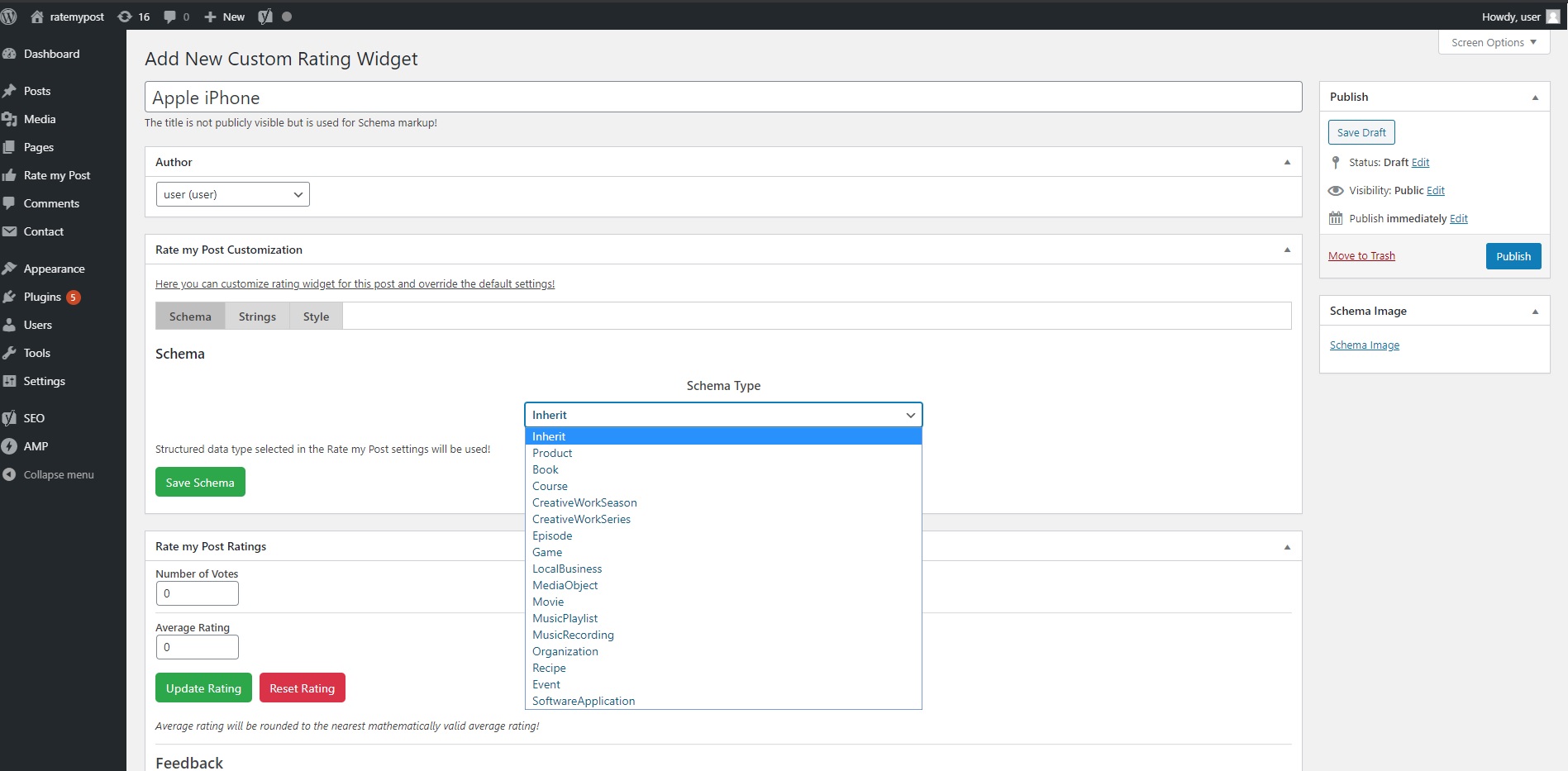Open the Author user dropdown
The height and width of the screenshot is (771, 1568).
tap(232, 194)
